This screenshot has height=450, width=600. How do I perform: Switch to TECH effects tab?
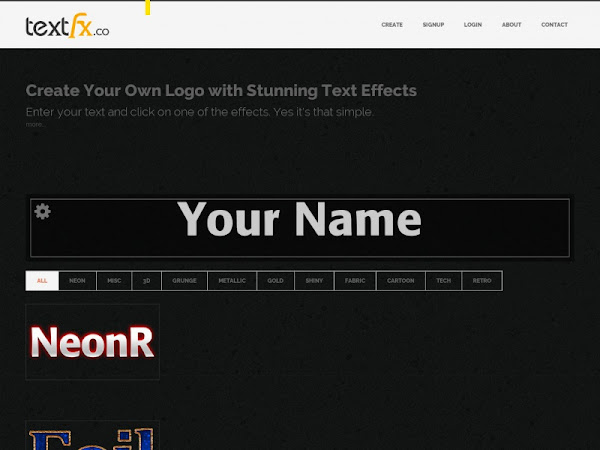[443, 280]
